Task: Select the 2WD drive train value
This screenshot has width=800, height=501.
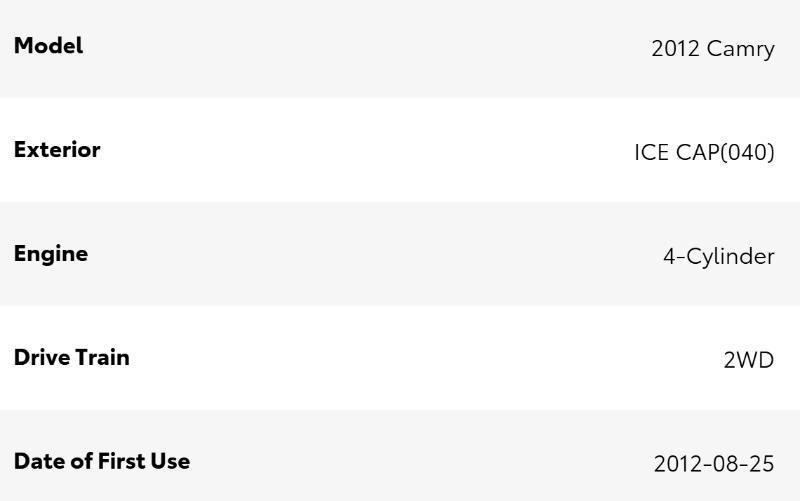Action: tap(748, 361)
